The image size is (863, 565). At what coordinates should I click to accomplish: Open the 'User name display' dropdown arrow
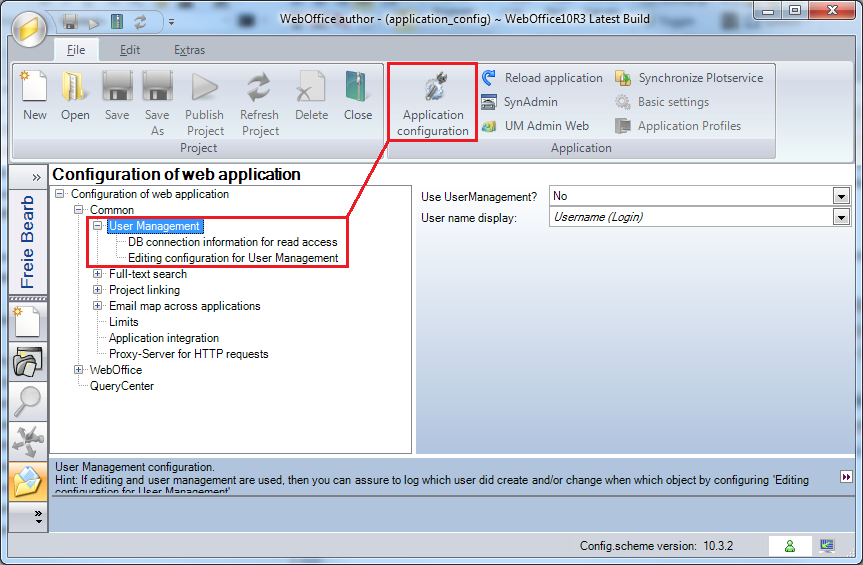841,217
